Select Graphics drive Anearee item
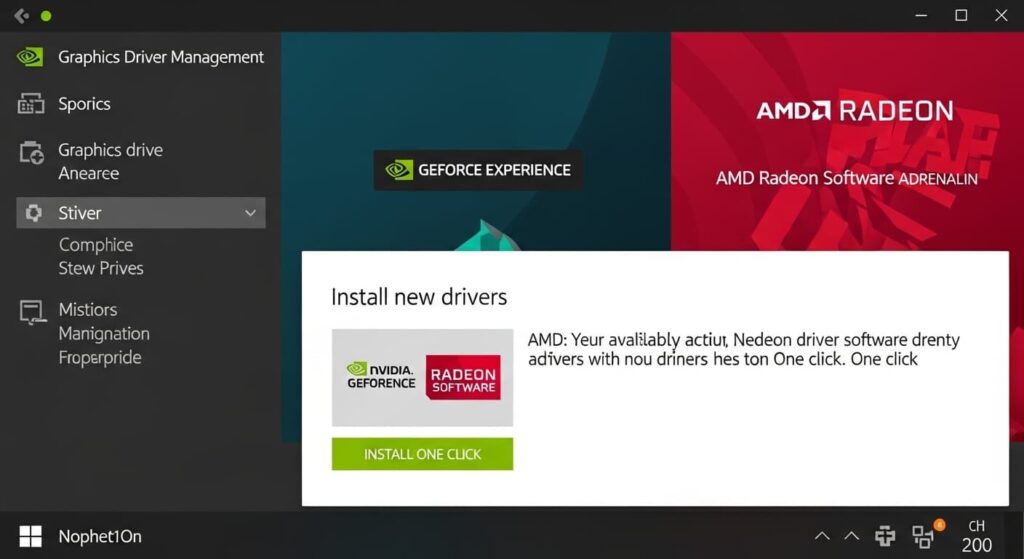 110,161
